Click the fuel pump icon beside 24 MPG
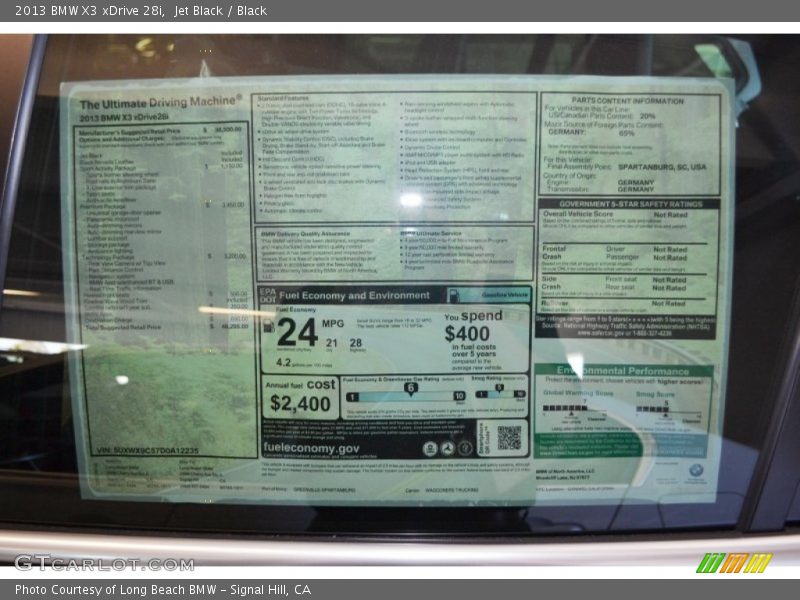 pos(268,326)
